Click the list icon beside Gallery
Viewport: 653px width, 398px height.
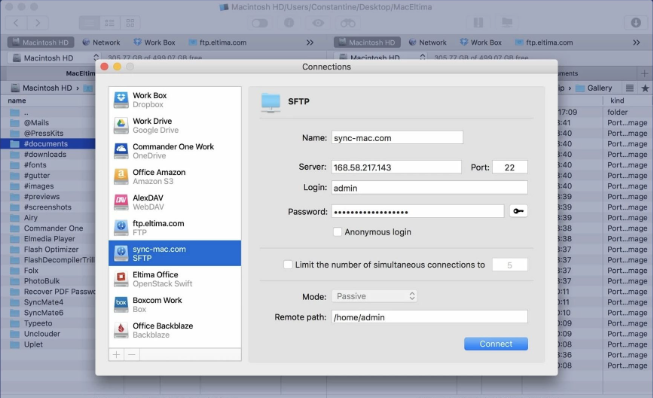[x=630, y=88]
